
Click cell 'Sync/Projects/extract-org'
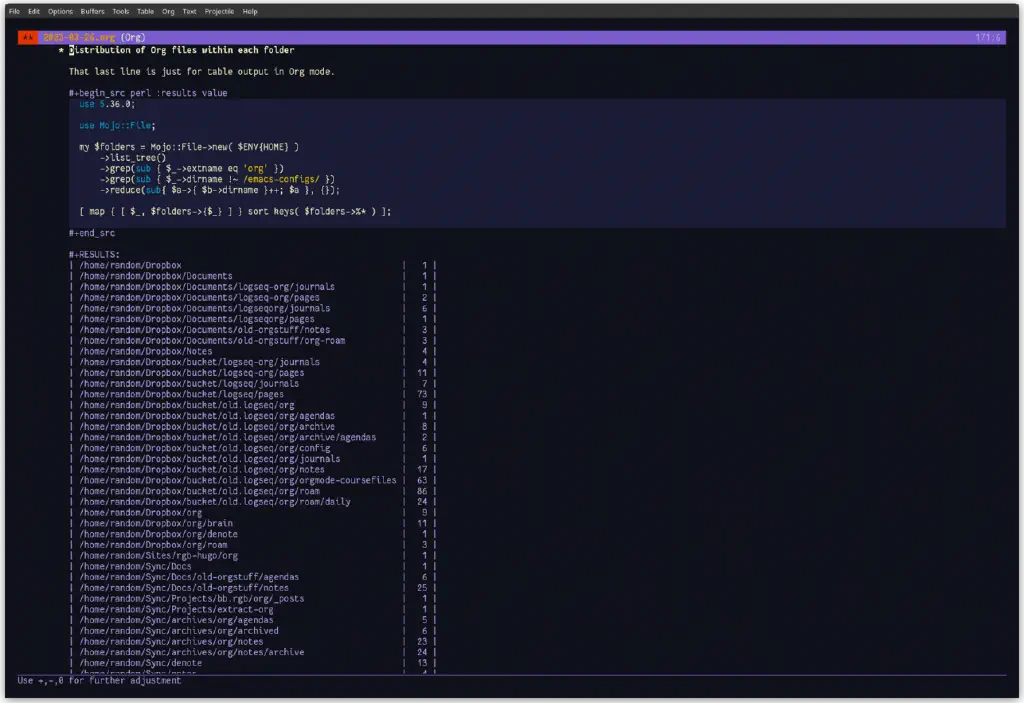tap(176, 610)
